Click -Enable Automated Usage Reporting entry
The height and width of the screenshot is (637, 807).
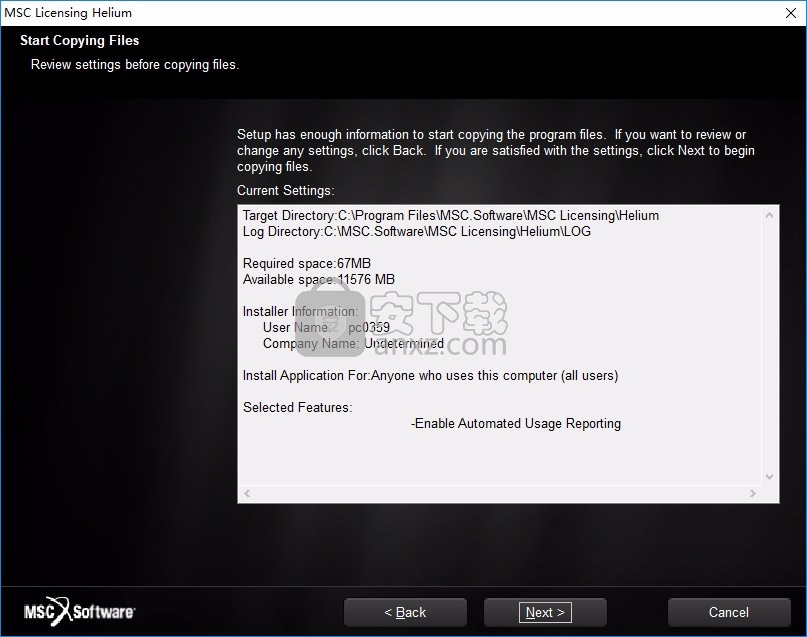(516, 423)
